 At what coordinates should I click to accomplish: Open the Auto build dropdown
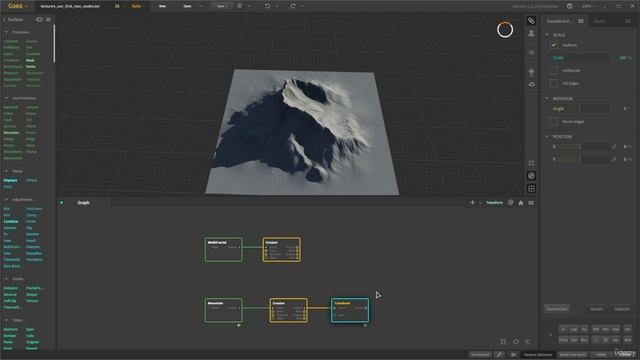138,6
